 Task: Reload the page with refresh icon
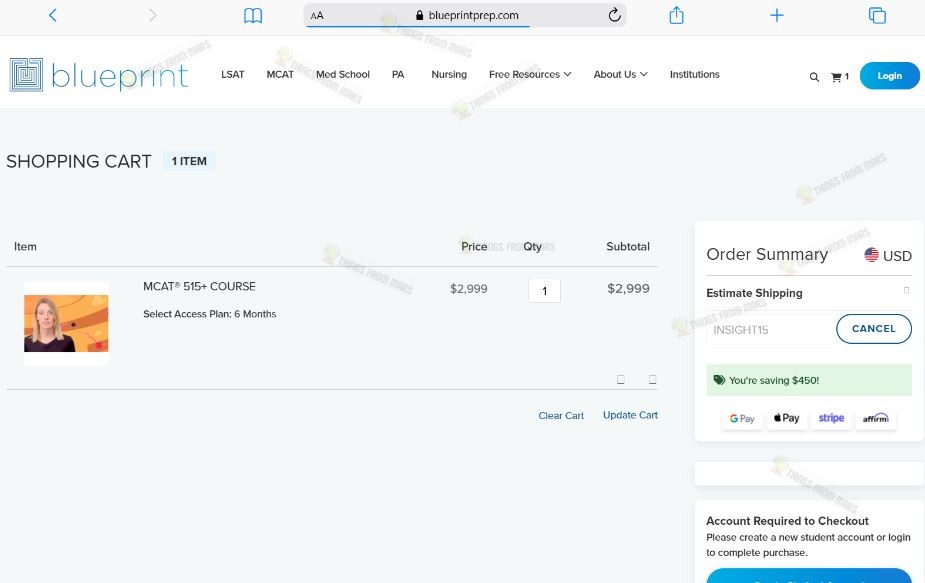(x=614, y=15)
